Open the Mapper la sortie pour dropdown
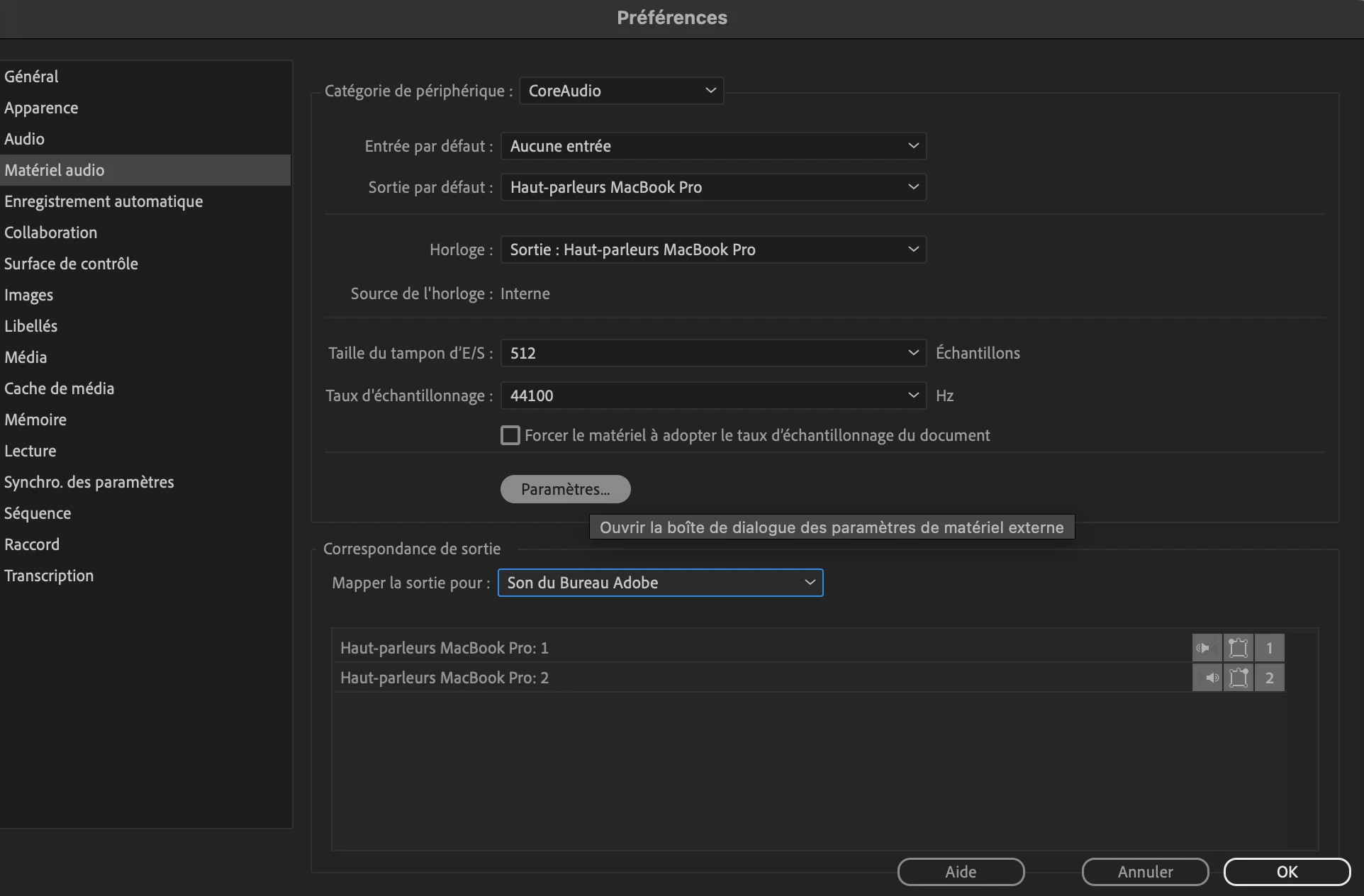 click(x=660, y=583)
